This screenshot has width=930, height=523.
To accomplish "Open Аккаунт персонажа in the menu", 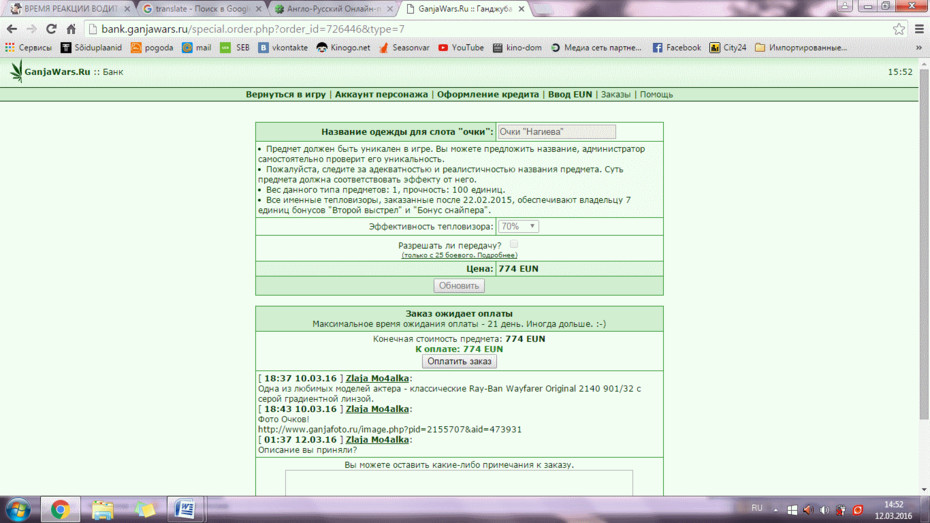I will [x=381, y=94].
